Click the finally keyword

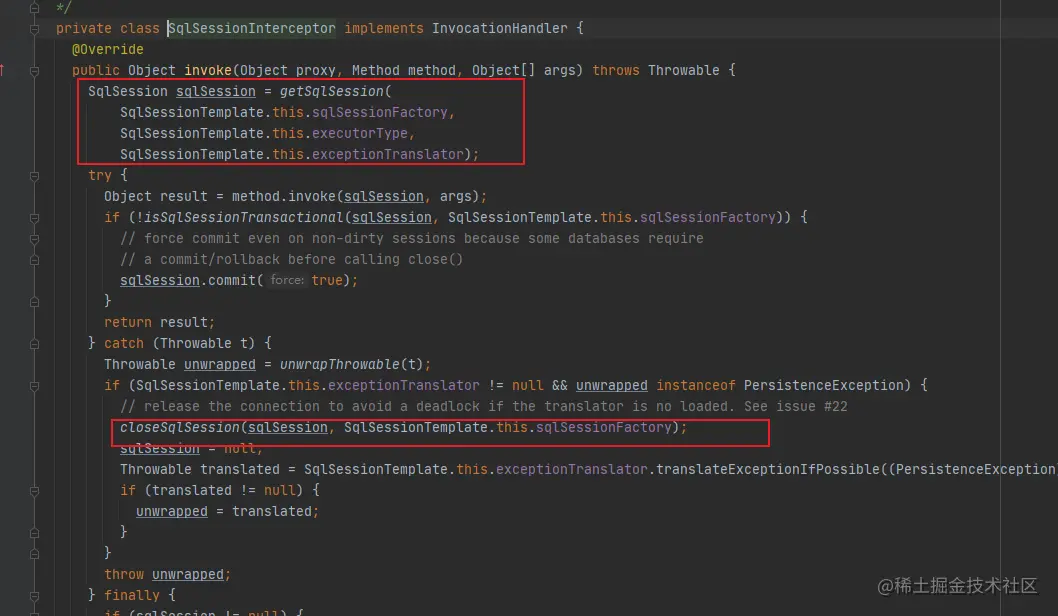tap(132, 595)
